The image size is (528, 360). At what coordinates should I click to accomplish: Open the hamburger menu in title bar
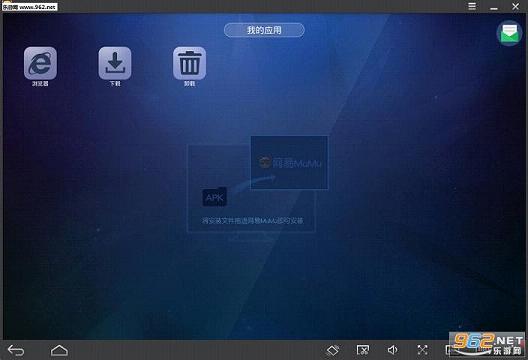pos(472,6)
